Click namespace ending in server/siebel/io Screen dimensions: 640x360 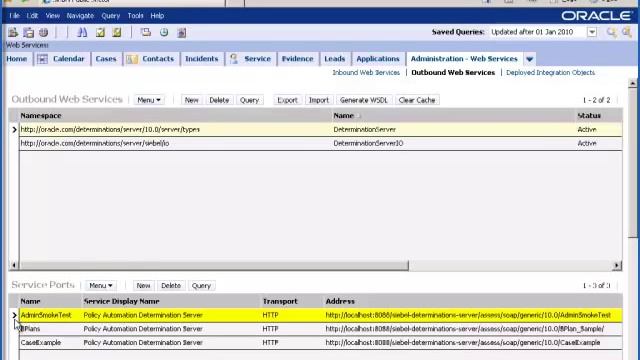(95, 144)
